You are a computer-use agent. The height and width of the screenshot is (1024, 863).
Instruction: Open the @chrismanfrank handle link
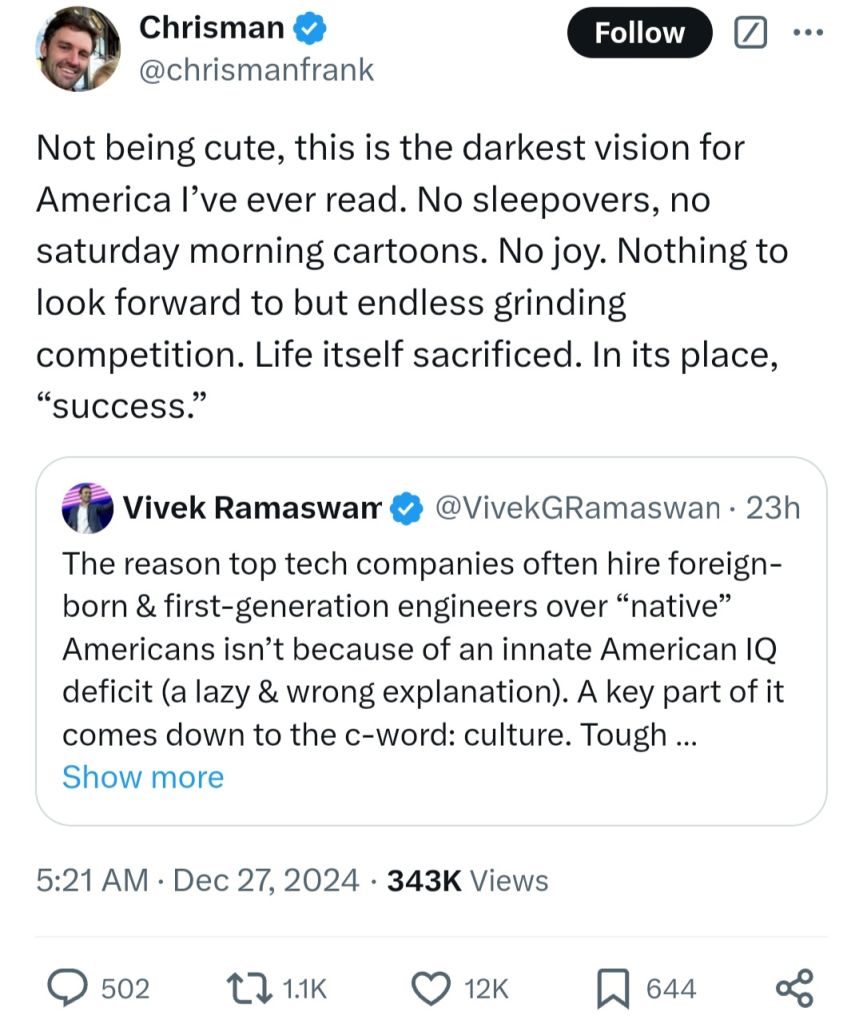coord(257,70)
